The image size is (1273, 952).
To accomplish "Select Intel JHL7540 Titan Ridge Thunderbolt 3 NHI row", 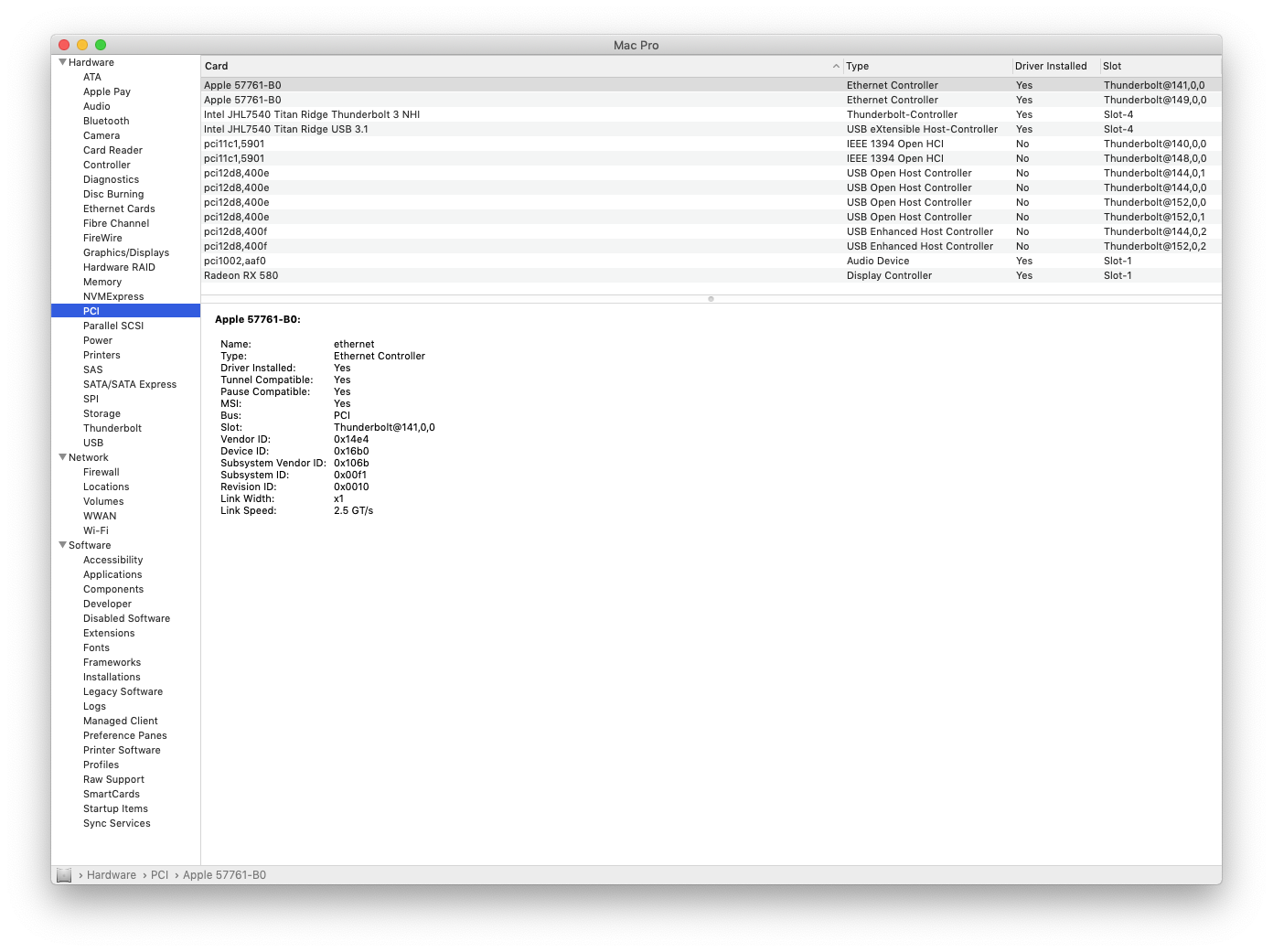I will point(711,114).
